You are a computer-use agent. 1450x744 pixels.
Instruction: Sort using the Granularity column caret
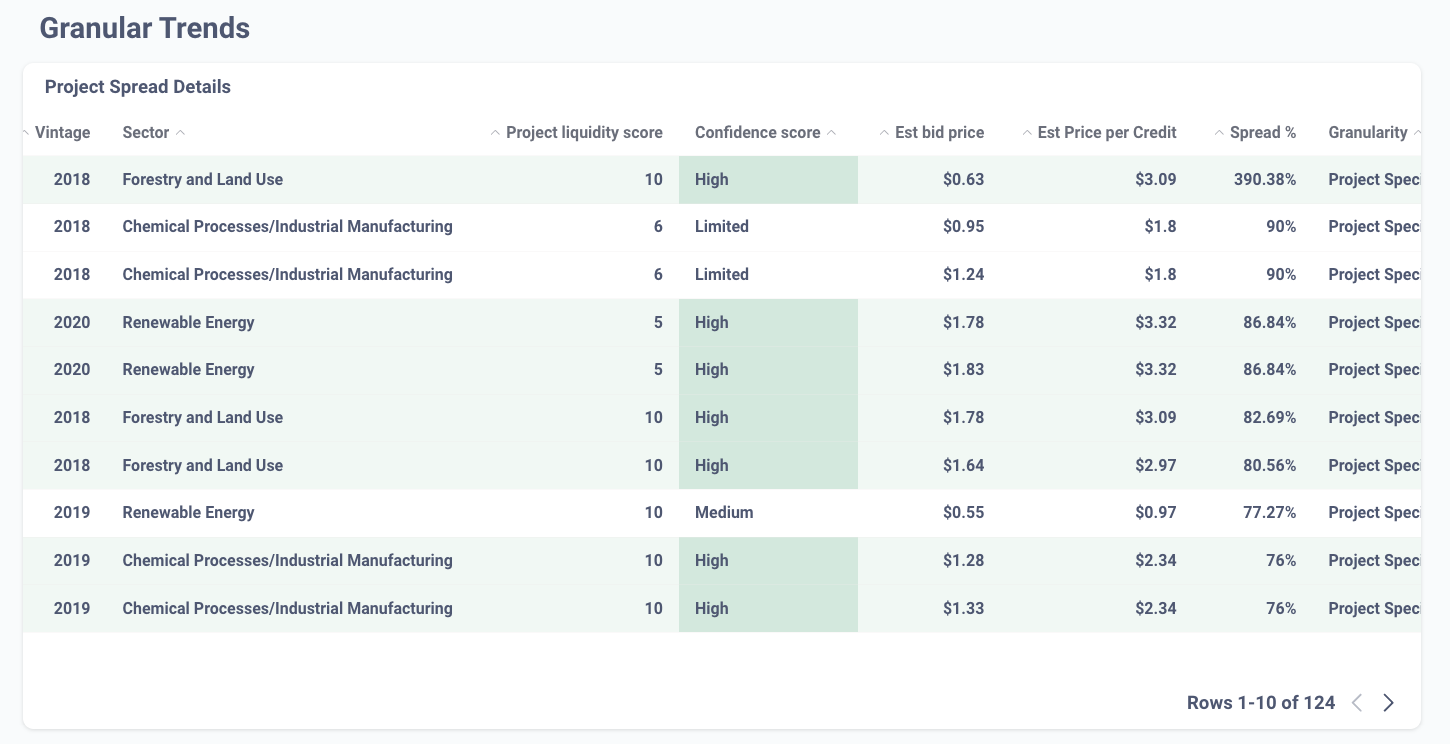coord(1417,132)
